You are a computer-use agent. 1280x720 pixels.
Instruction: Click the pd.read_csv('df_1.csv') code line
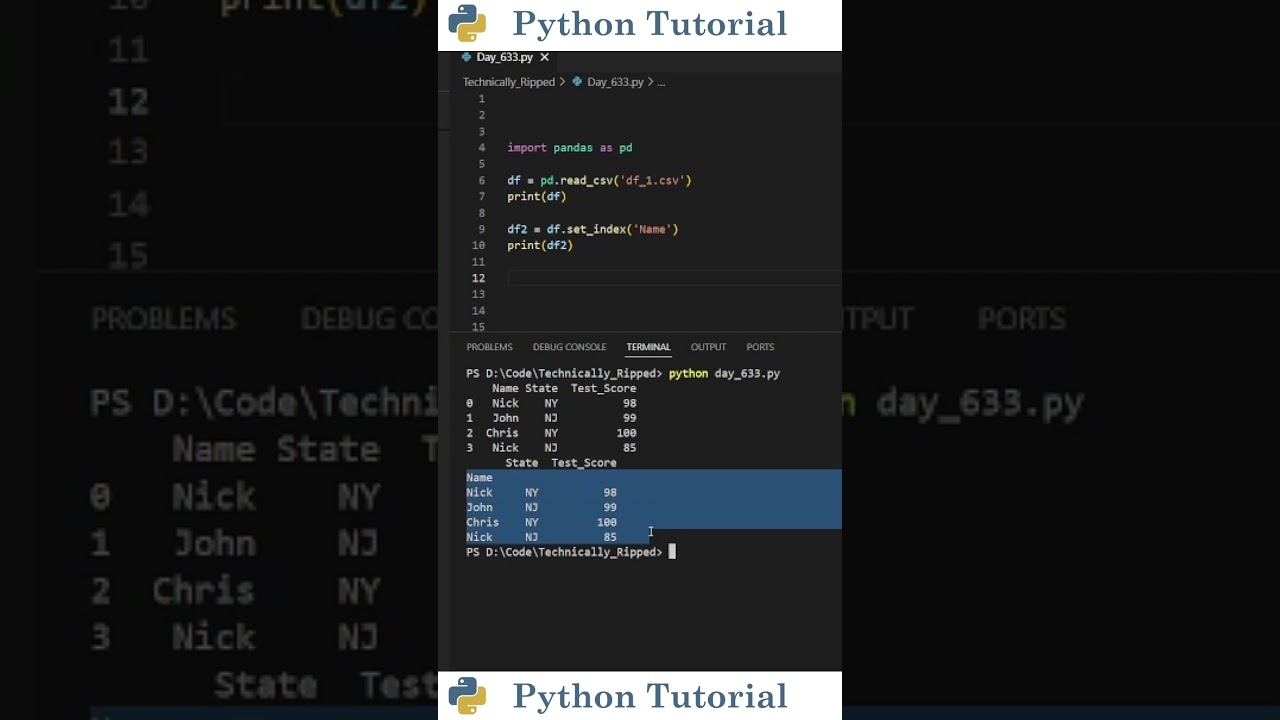tap(599, 181)
